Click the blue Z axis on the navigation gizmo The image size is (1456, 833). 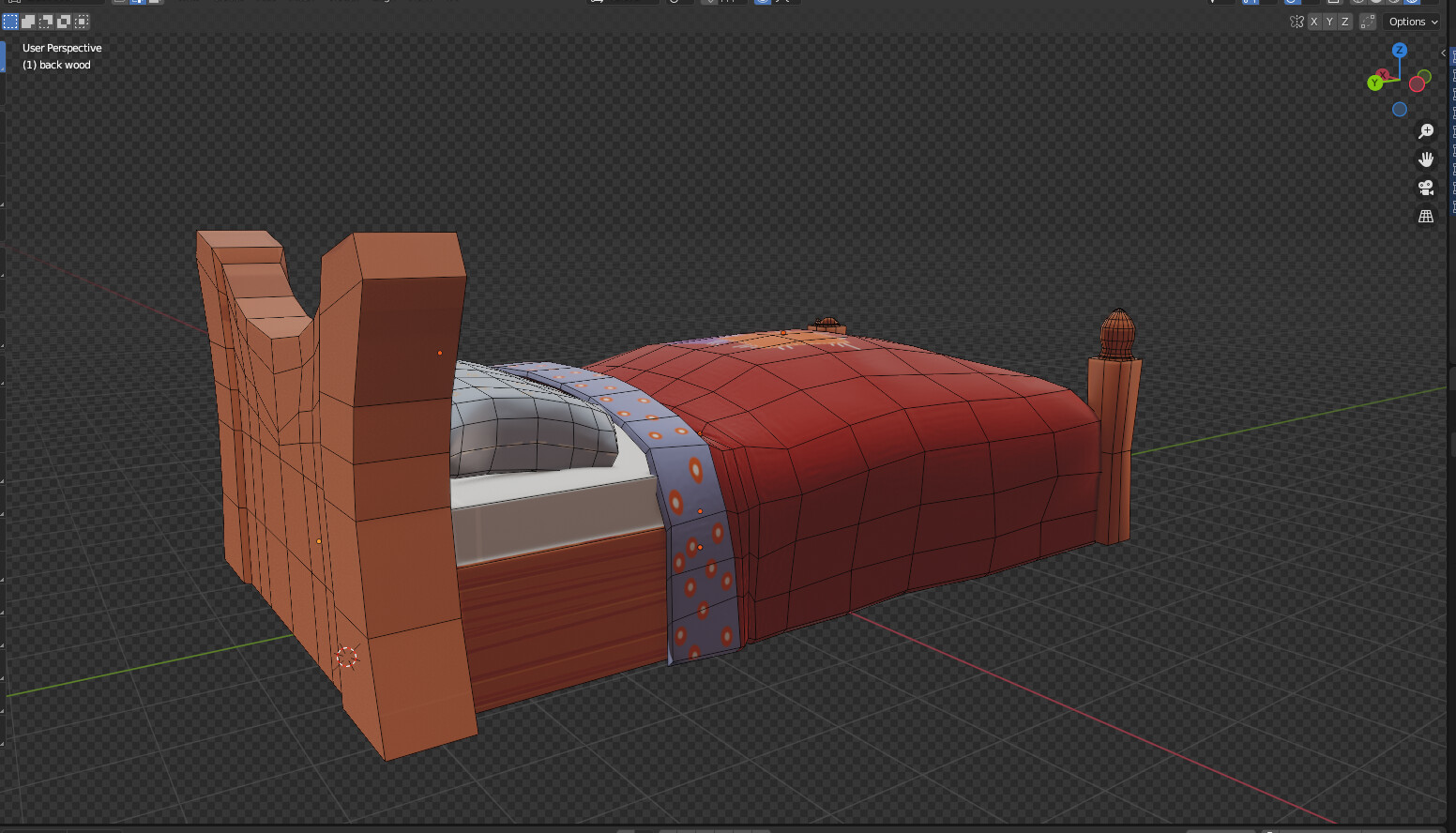coord(1400,52)
